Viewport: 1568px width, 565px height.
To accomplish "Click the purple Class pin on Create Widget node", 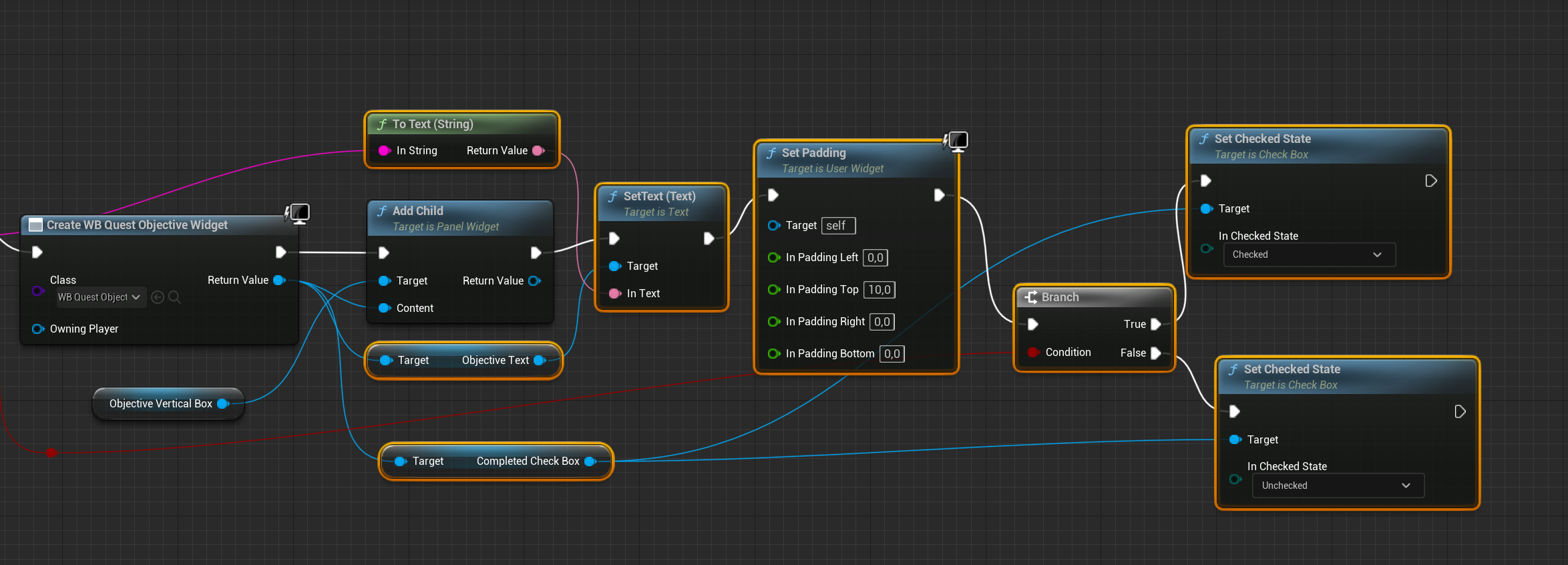I will 38,291.
